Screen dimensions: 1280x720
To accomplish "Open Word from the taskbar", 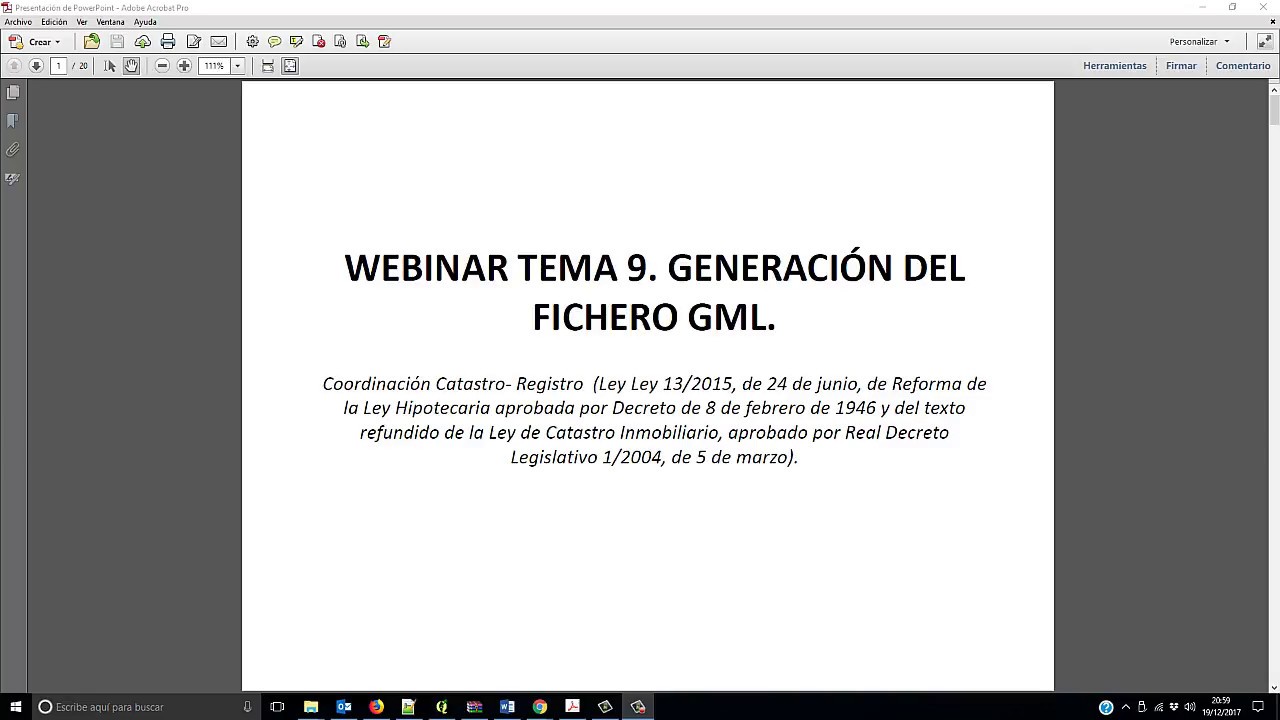I will [507, 707].
